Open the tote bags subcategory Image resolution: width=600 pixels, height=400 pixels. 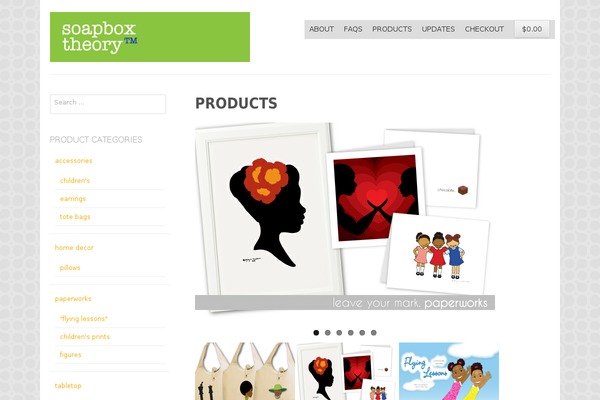pos(75,217)
